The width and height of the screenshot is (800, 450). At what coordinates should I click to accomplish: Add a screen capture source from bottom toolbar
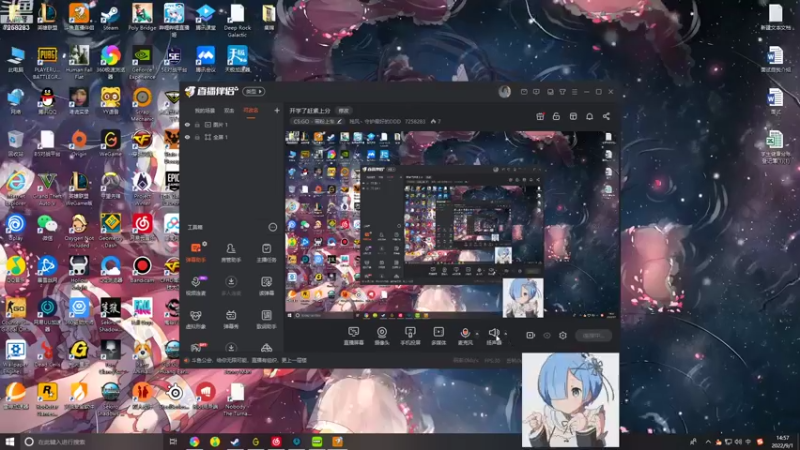(354, 336)
